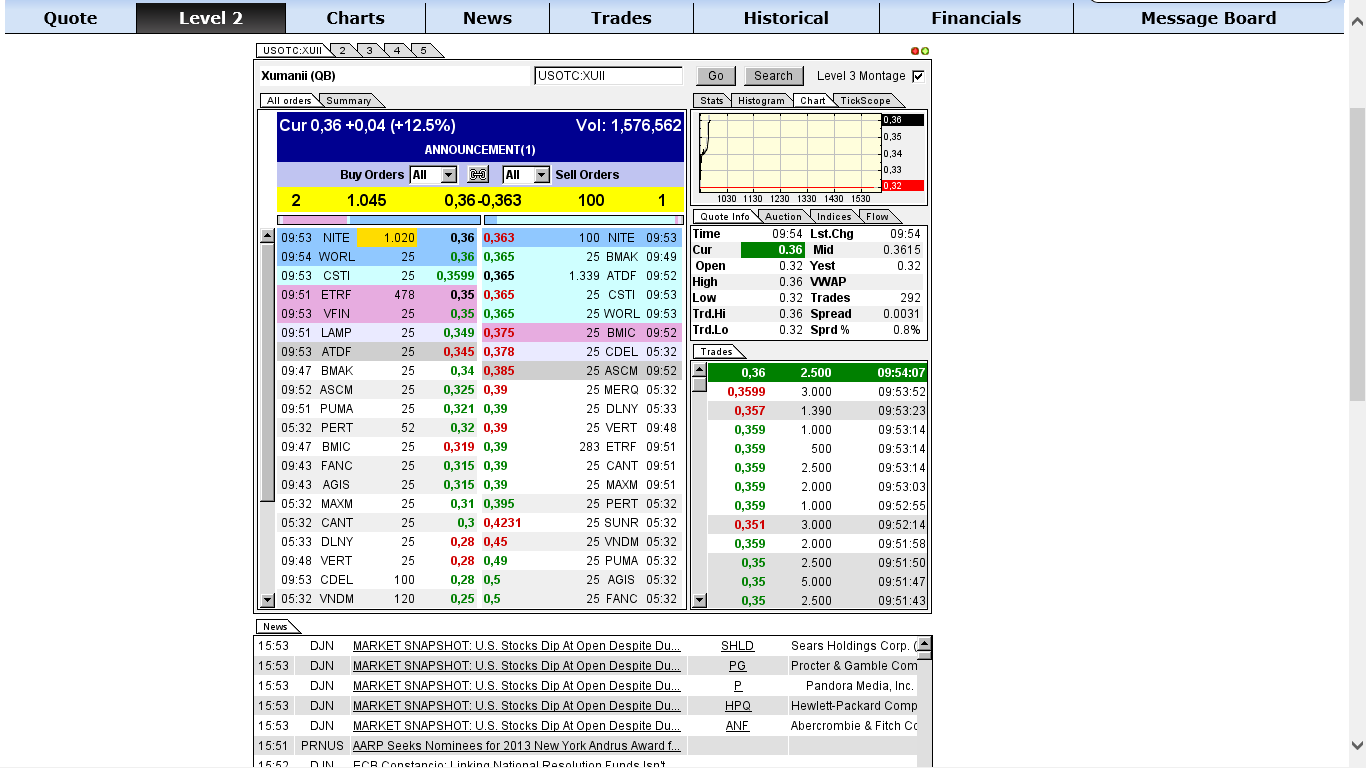Go to the Charts navigation menu
The height and width of the screenshot is (768, 1366).
click(355, 18)
